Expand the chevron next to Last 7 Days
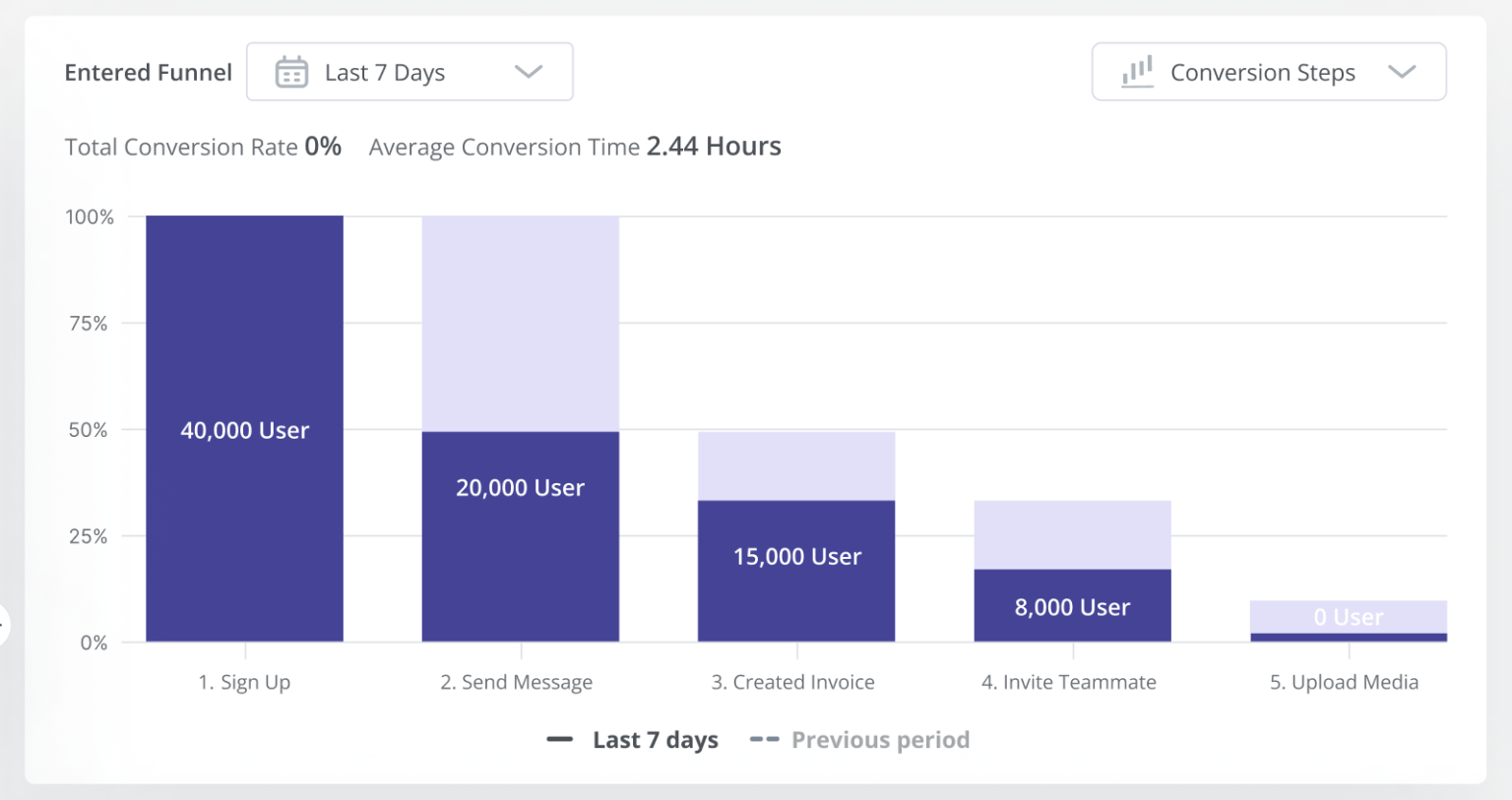 coord(529,72)
